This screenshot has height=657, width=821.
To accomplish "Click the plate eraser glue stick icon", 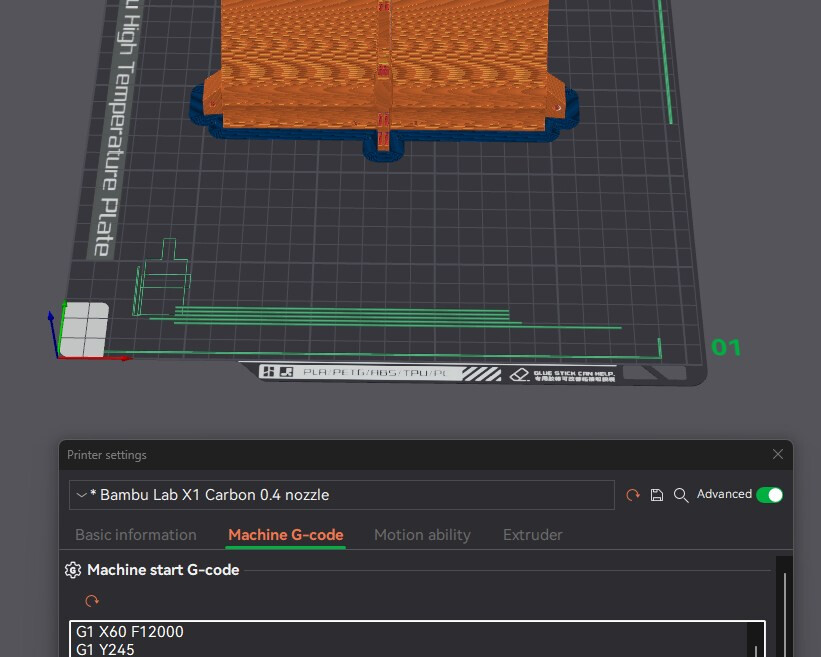I will [519, 375].
